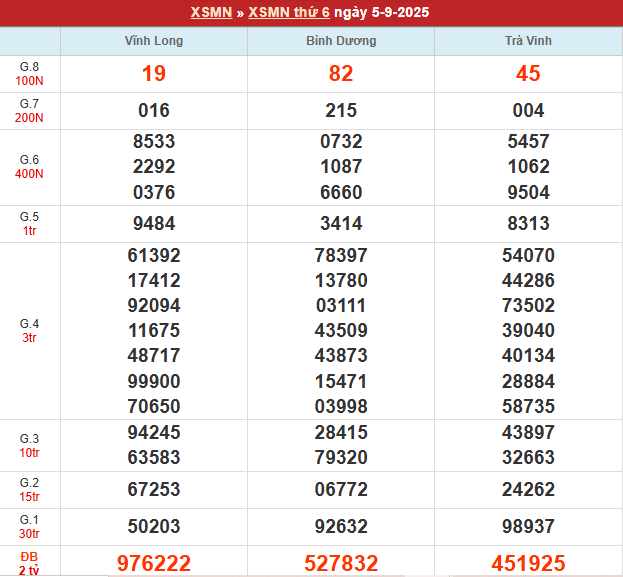The width and height of the screenshot is (623, 577).
Task: Click G.7 number 016
Action: click(x=154, y=110)
